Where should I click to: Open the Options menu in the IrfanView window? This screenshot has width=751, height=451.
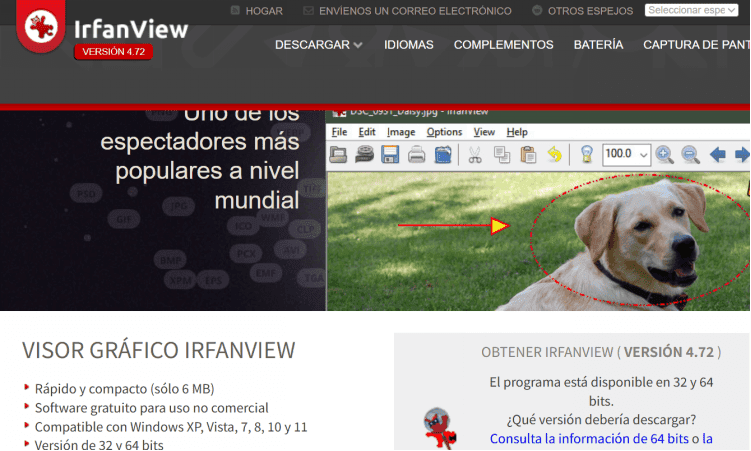coord(444,132)
